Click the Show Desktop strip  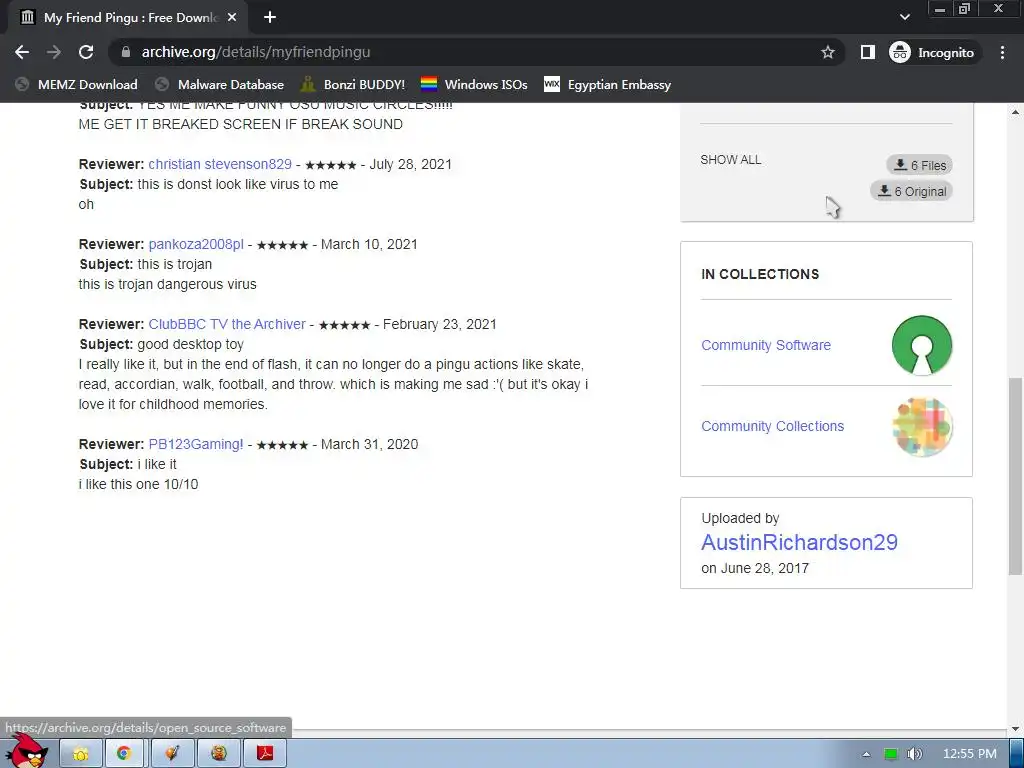1017,754
